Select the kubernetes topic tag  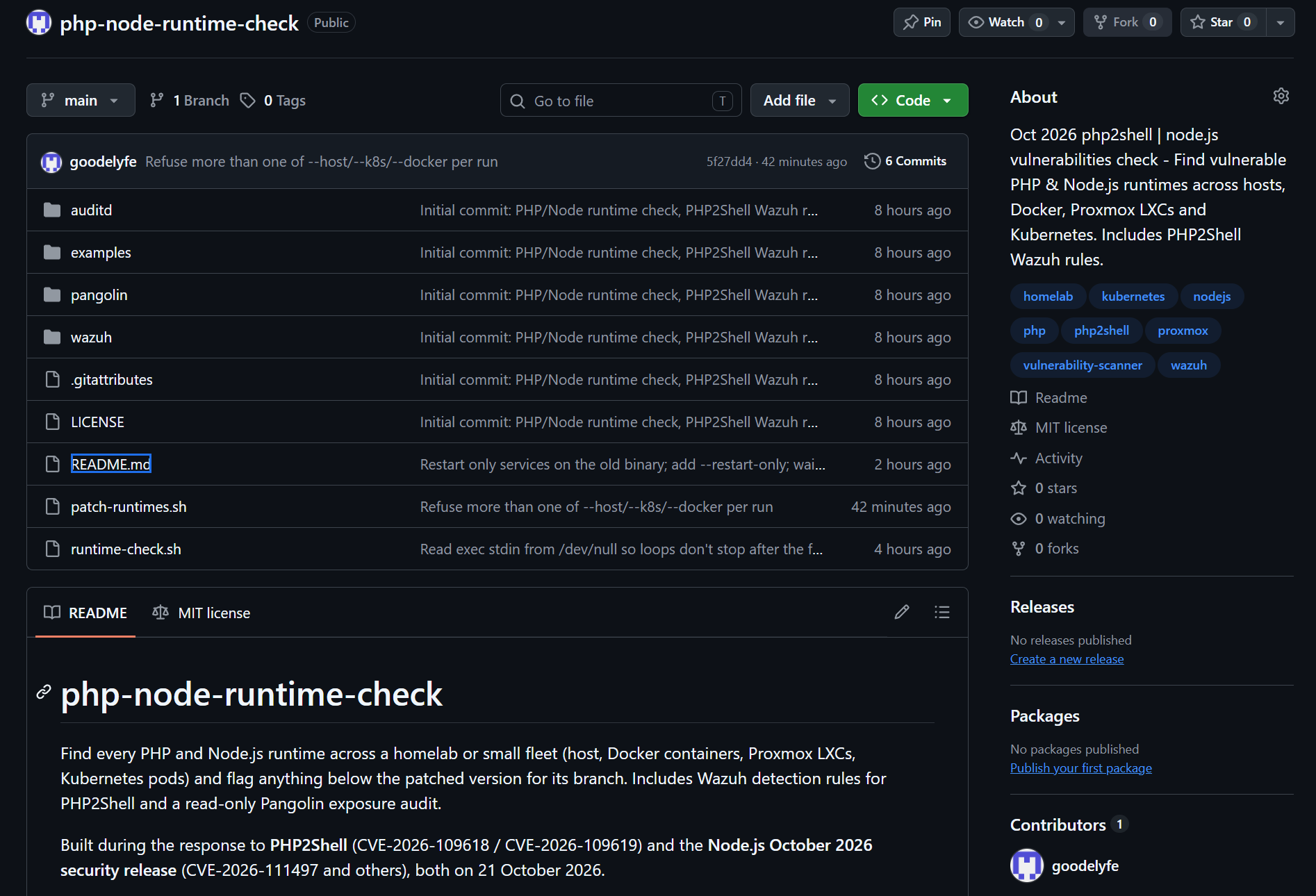1133,297
